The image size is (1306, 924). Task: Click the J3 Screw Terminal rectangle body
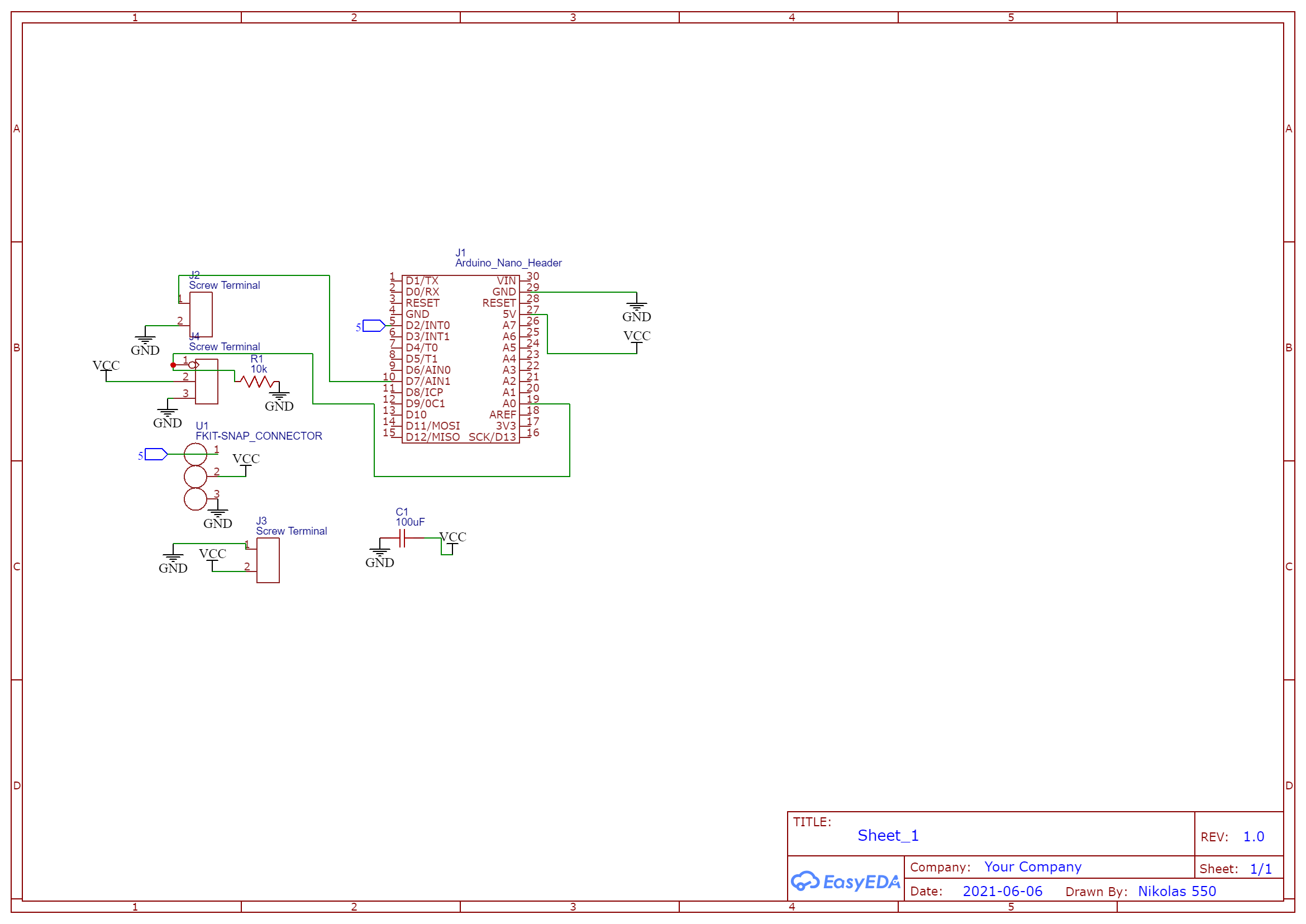pos(268,560)
